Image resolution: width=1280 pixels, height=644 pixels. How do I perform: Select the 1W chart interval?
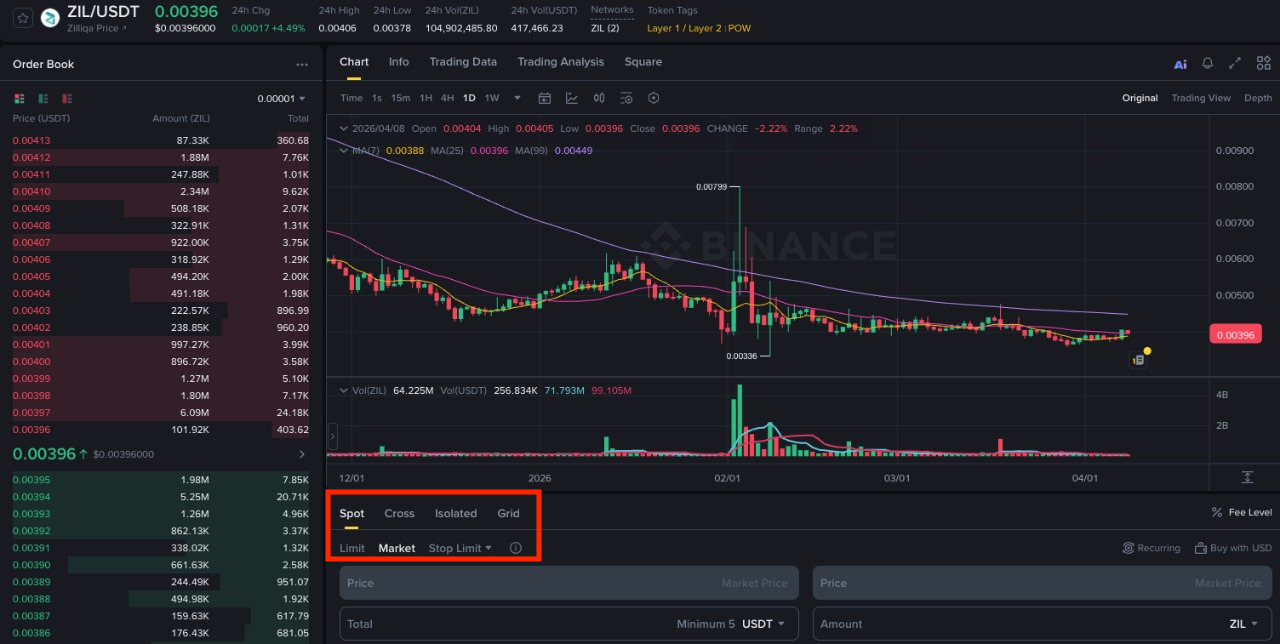(x=492, y=98)
